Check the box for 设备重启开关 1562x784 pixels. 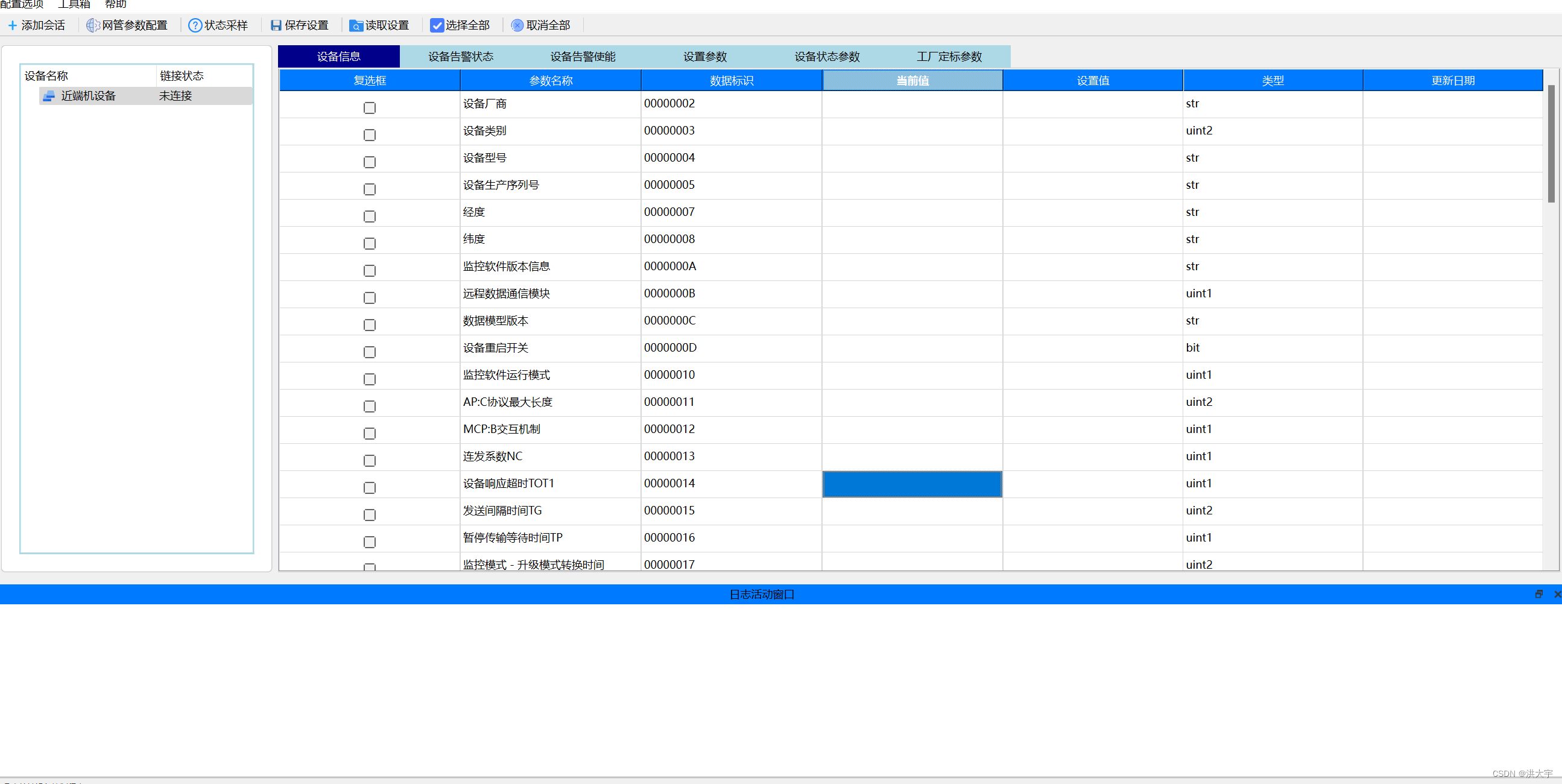(x=369, y=352)
